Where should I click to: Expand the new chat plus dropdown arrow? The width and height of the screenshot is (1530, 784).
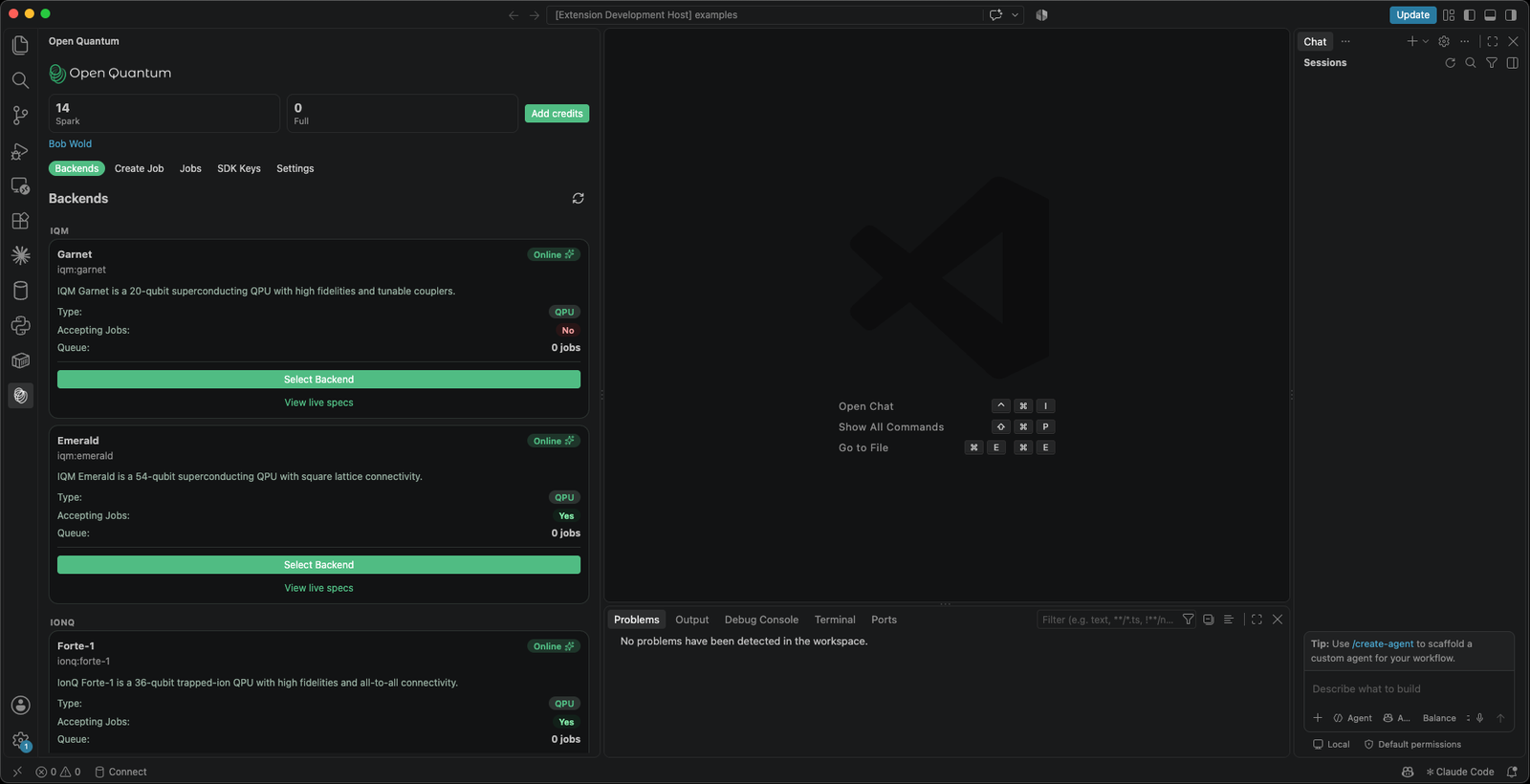pos(1426,41)
